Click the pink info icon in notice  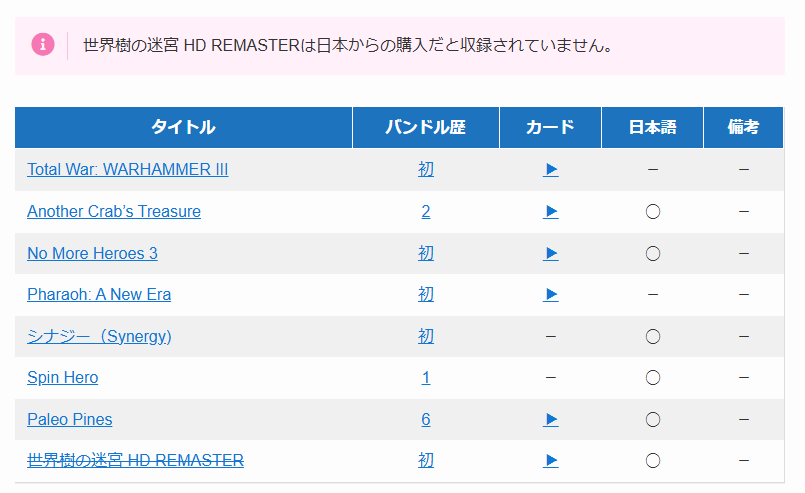[x=43, y=45]
